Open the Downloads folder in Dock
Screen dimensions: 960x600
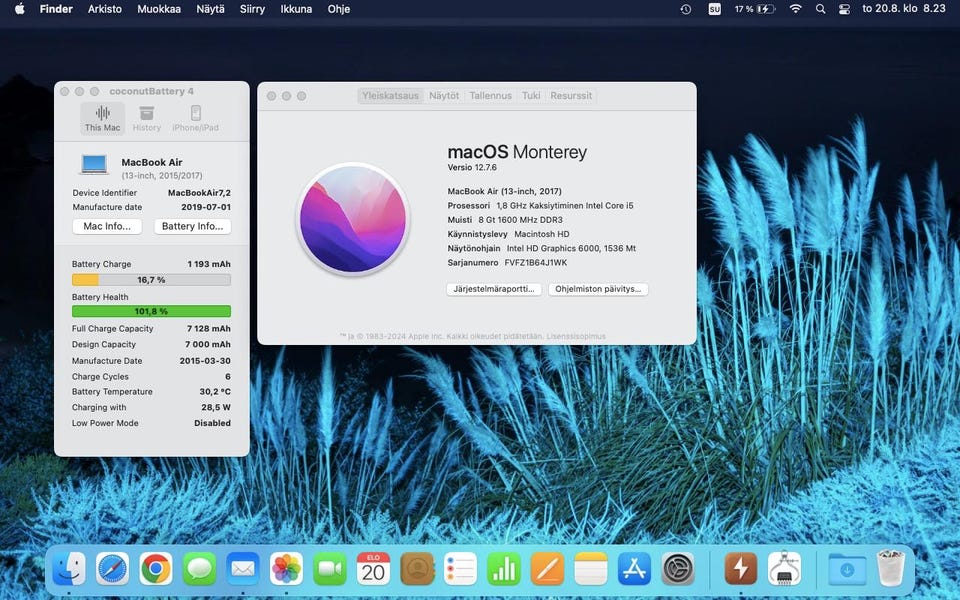[x=847, y=569]
